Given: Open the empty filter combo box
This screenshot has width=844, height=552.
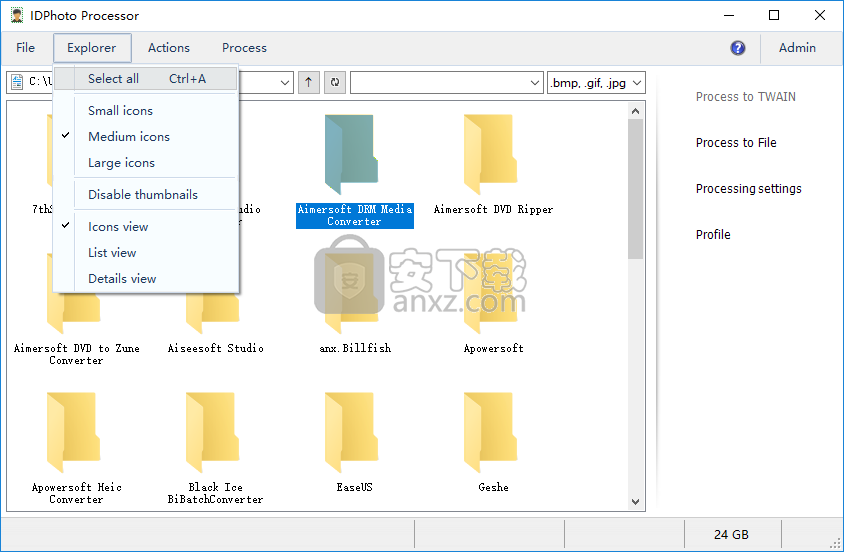Looking at the screenshot, I should point(447,82).
